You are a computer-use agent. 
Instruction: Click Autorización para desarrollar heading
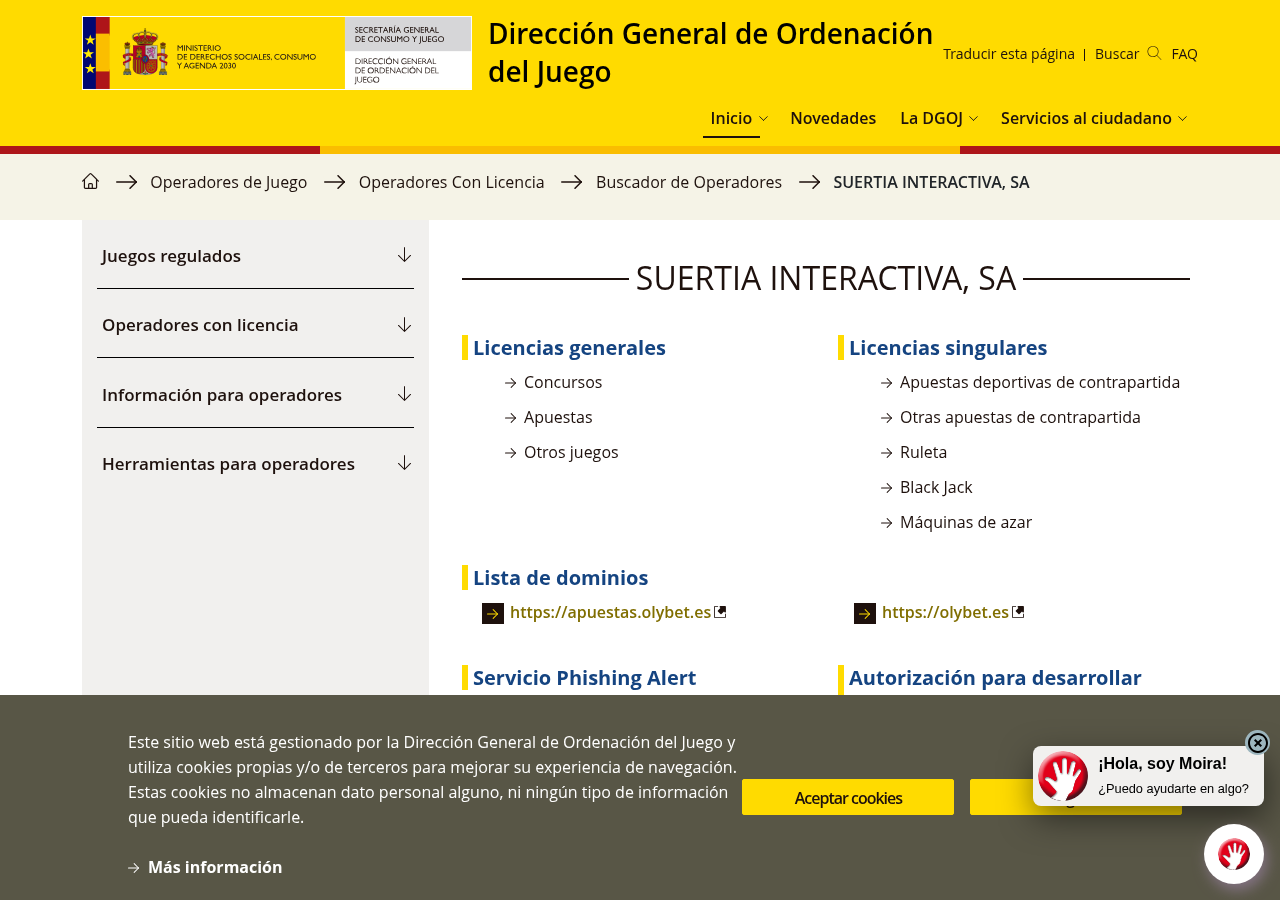[995, 678]
